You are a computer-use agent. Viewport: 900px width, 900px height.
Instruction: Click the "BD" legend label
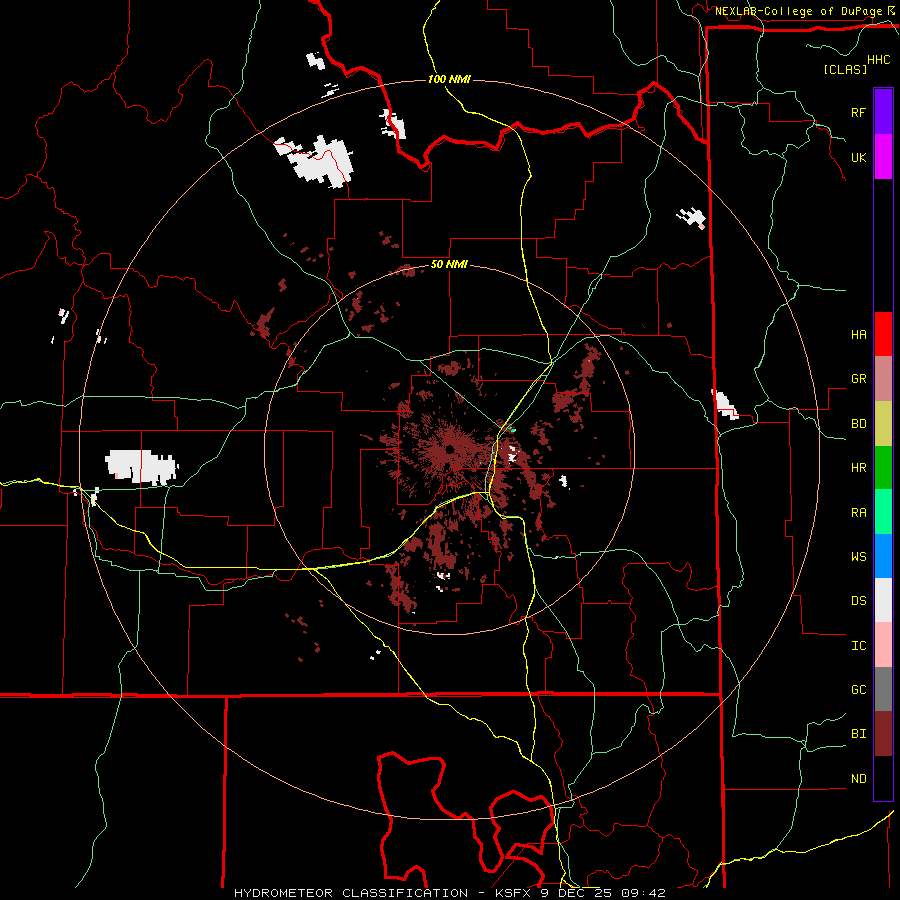(858, 424)
